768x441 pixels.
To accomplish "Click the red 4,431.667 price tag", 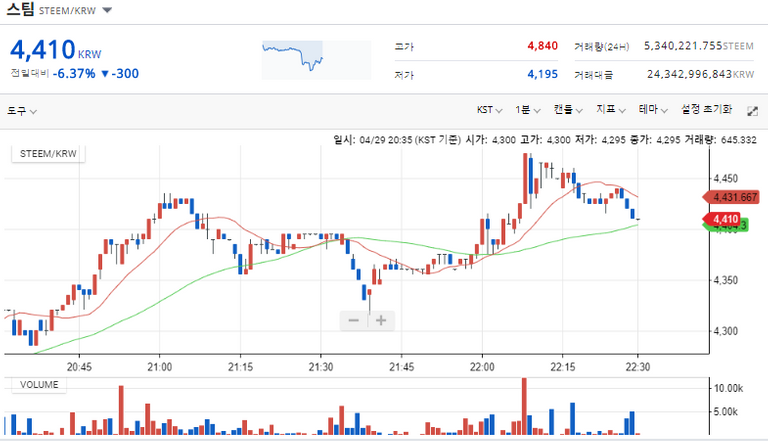I will [x=731, y=197].
